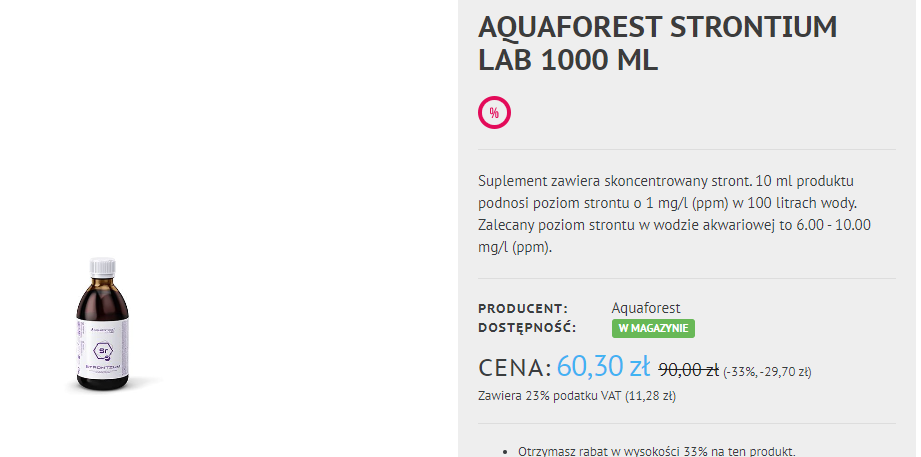This screenshot has width=921, height=457.
Task: Click the Otrzymasz rabat 33% bullet text
Action: (x=656, y=451)
